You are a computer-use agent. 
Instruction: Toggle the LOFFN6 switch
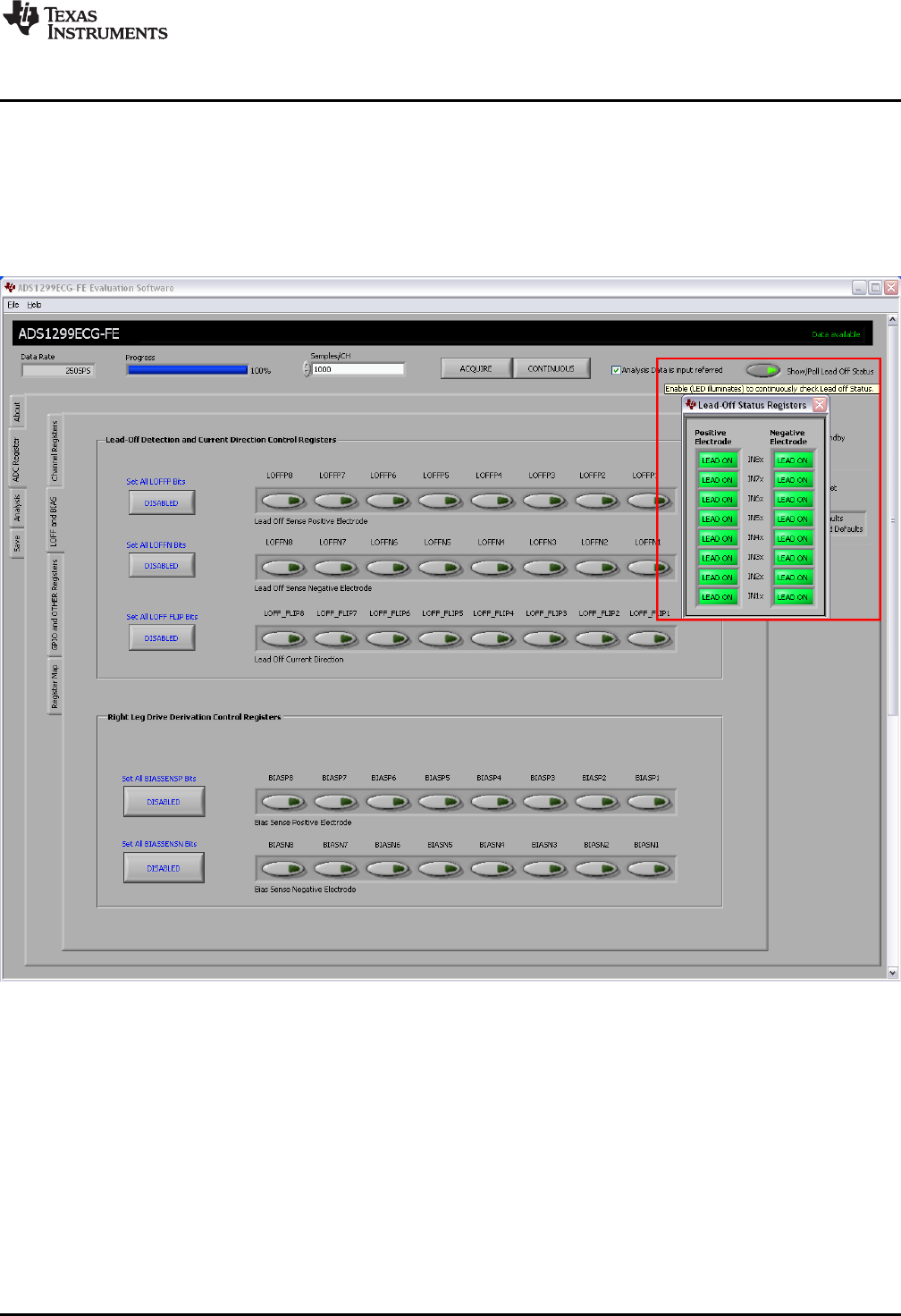389,567
